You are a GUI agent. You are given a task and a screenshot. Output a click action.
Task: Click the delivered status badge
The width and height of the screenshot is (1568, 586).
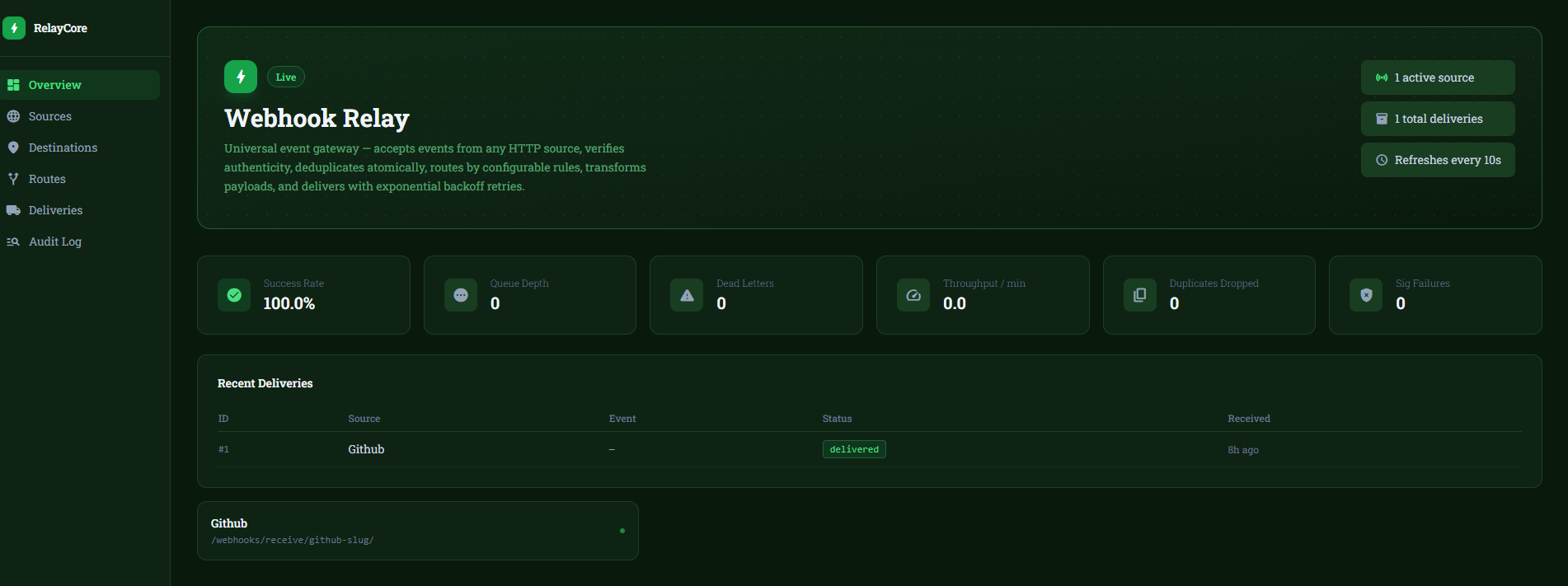tap(854, 449)
